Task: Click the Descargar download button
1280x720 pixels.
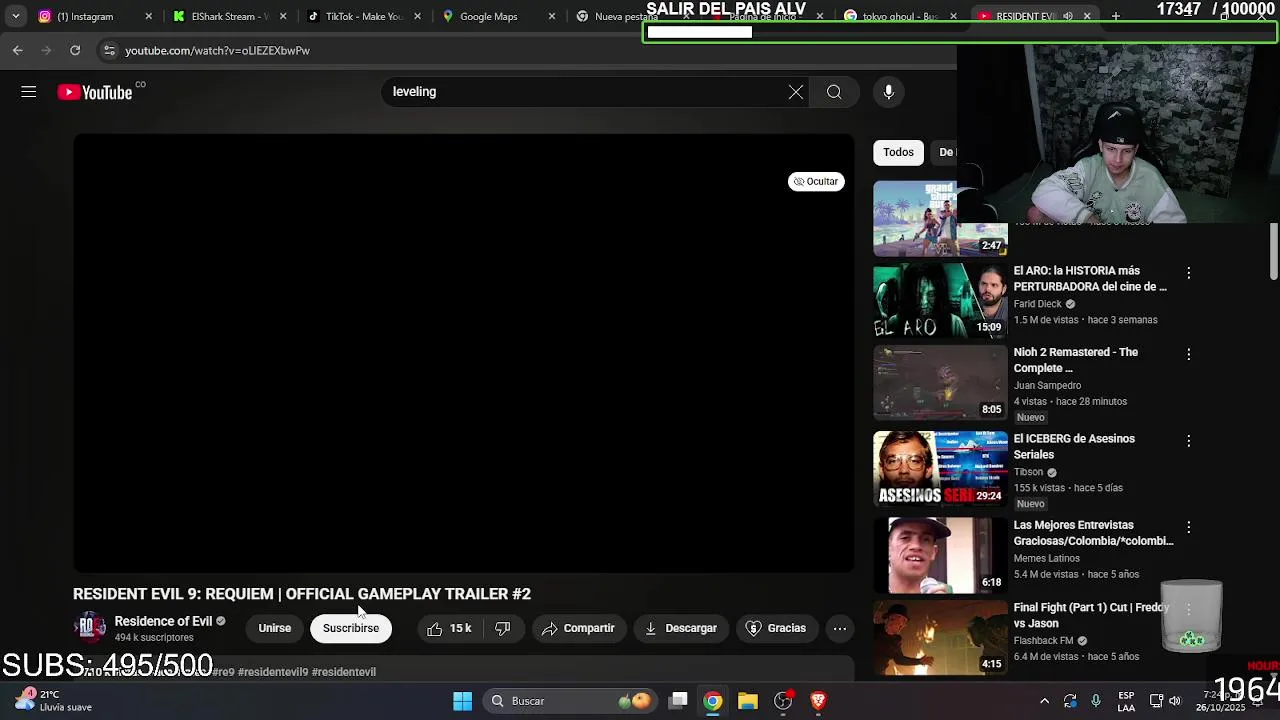Action: click(681, 628)
